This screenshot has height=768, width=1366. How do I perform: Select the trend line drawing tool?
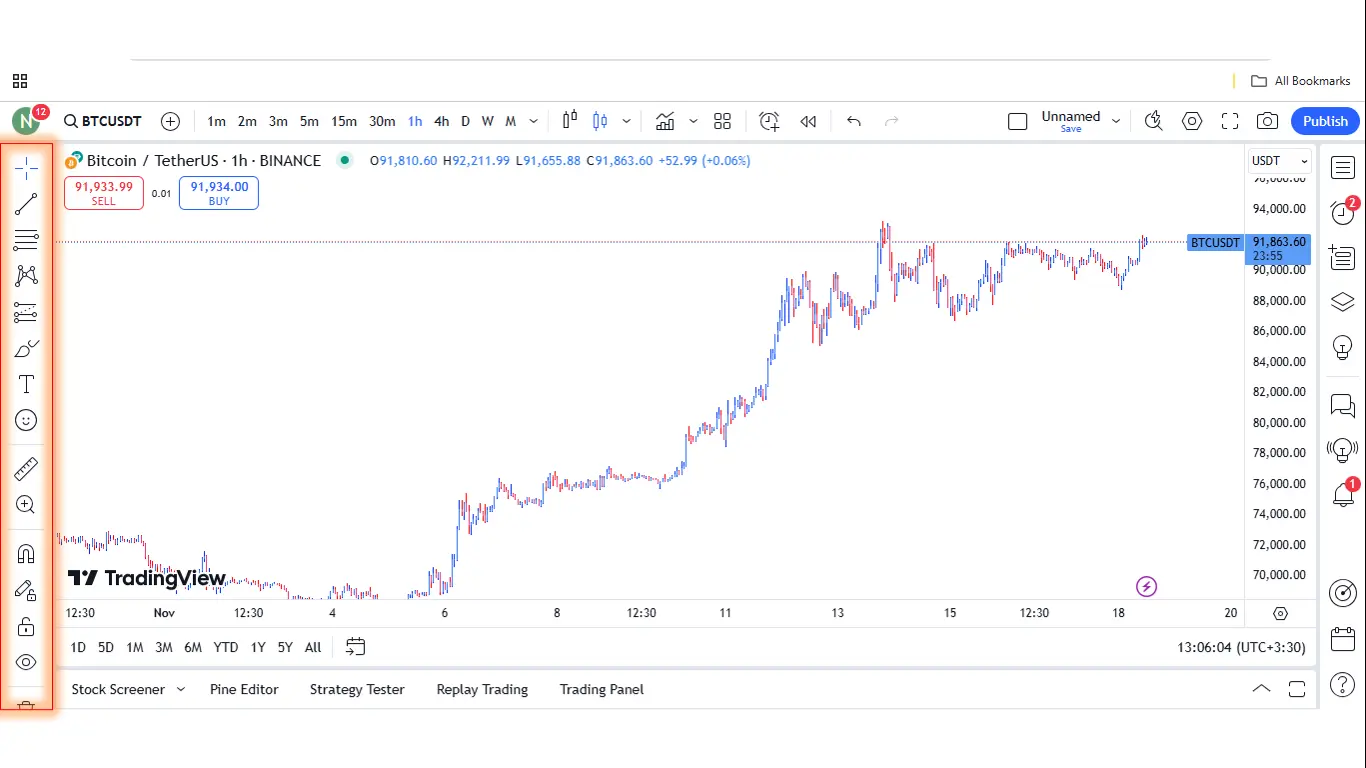[x=26, y=204]
